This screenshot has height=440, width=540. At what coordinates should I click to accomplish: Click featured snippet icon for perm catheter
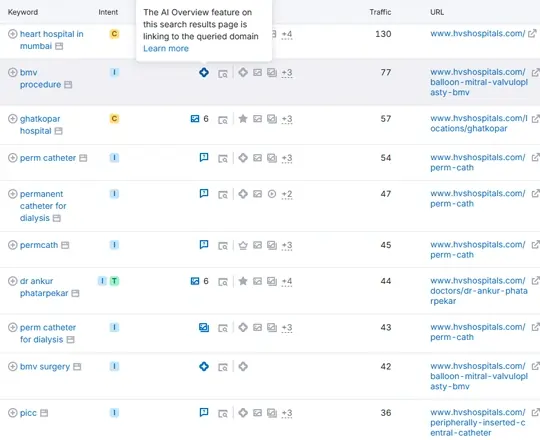point(204,157)
